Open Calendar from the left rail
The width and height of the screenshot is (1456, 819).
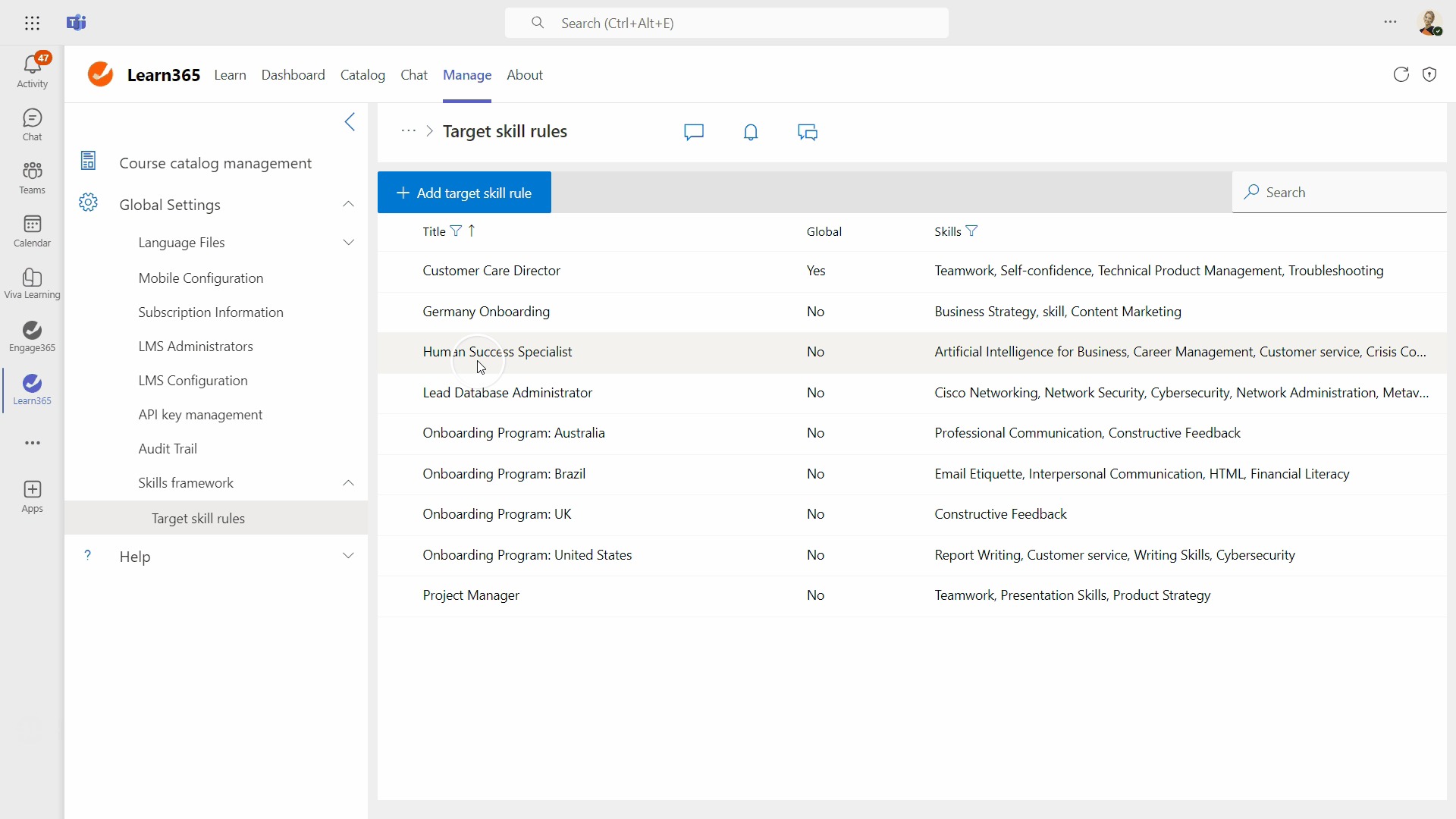pyautogui.click(x=32, y=231)
